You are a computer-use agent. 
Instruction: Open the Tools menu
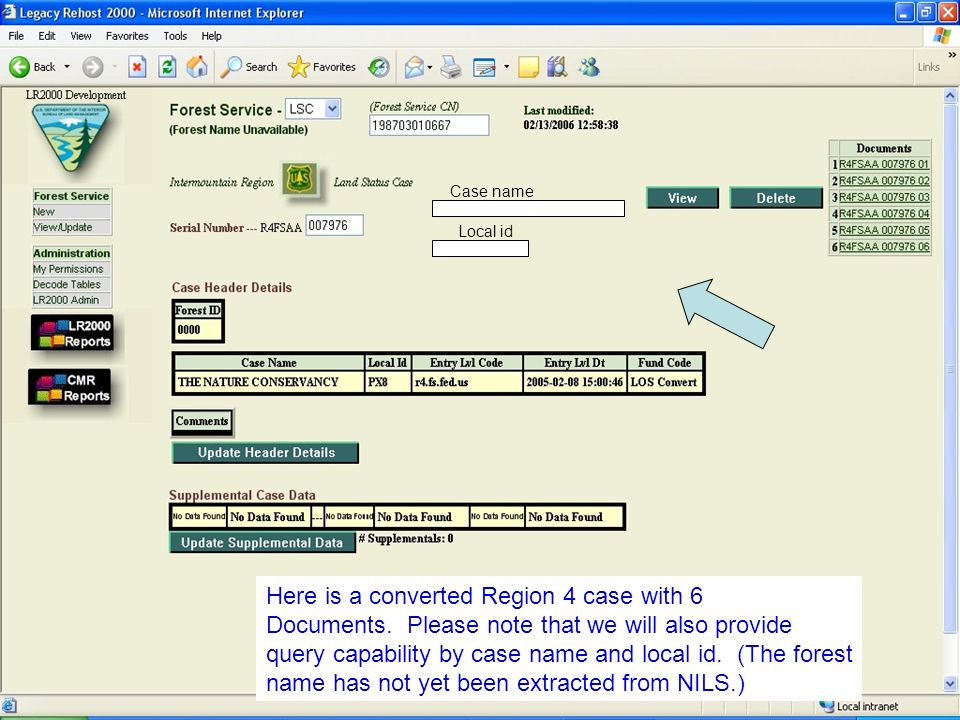[175, 36]
